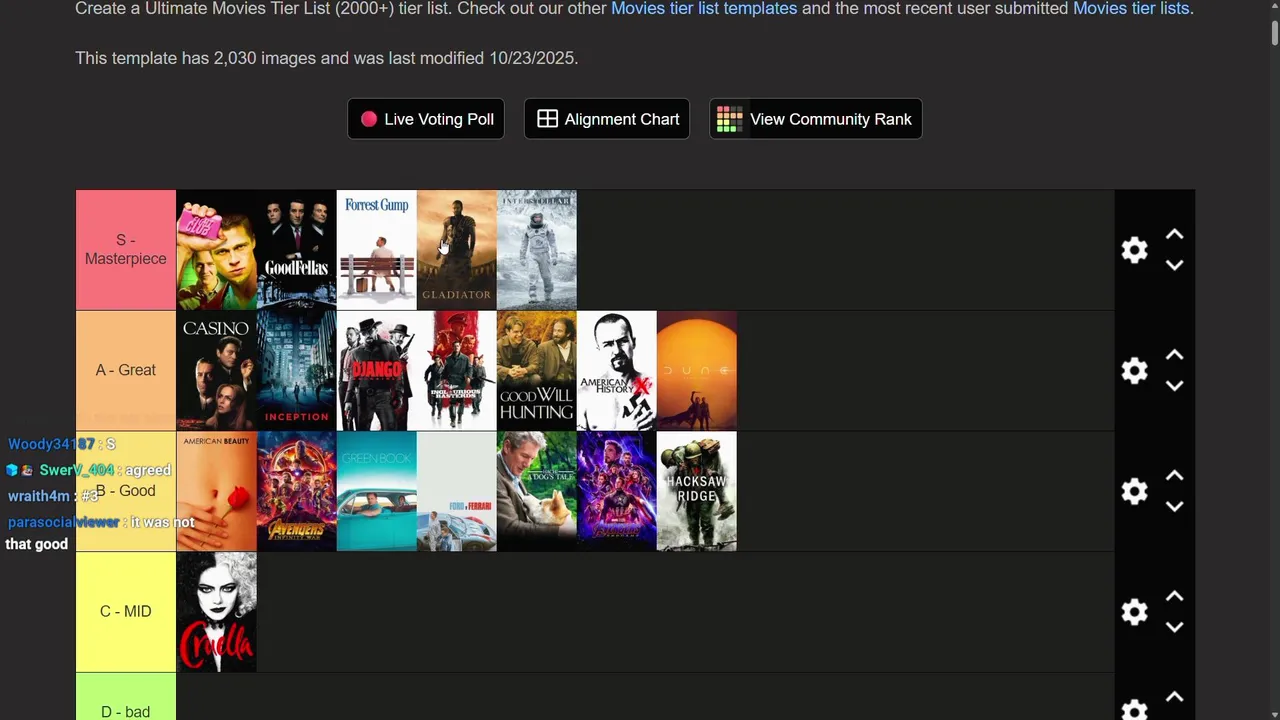The width and height of the screenshot is (1280, 720).
Task: Click the colored tiles icon in Community Rank
Action: 729,119
